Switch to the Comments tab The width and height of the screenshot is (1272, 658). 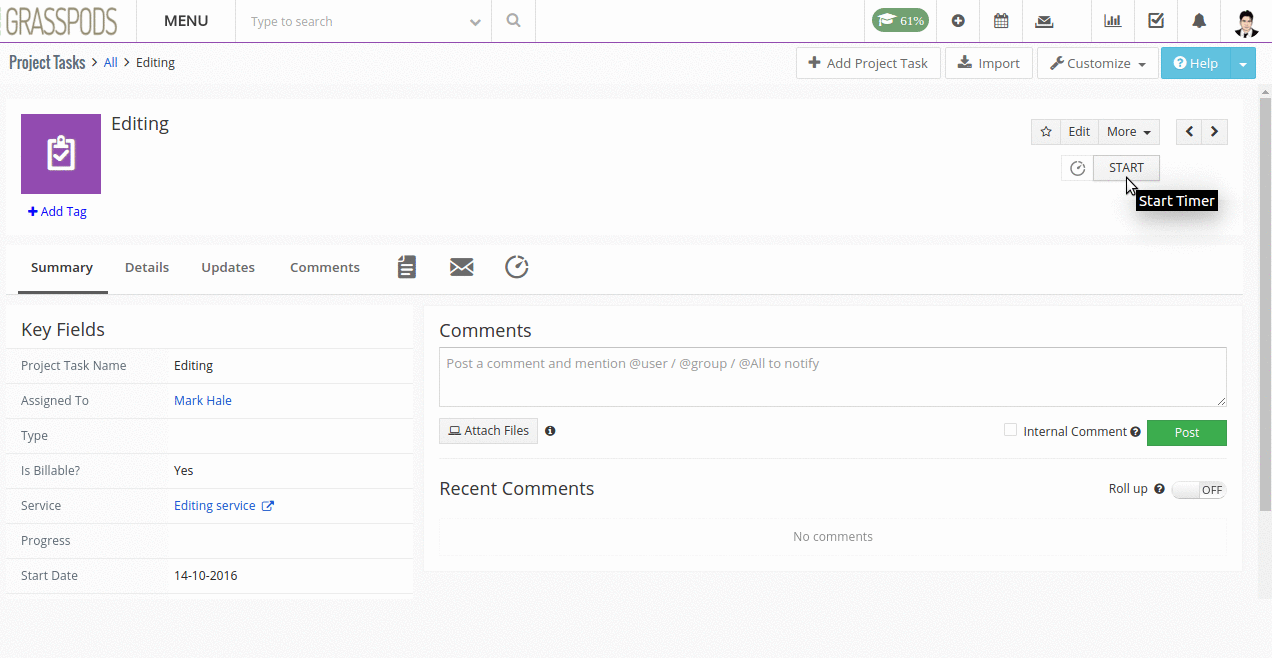(x=325, y=267)
